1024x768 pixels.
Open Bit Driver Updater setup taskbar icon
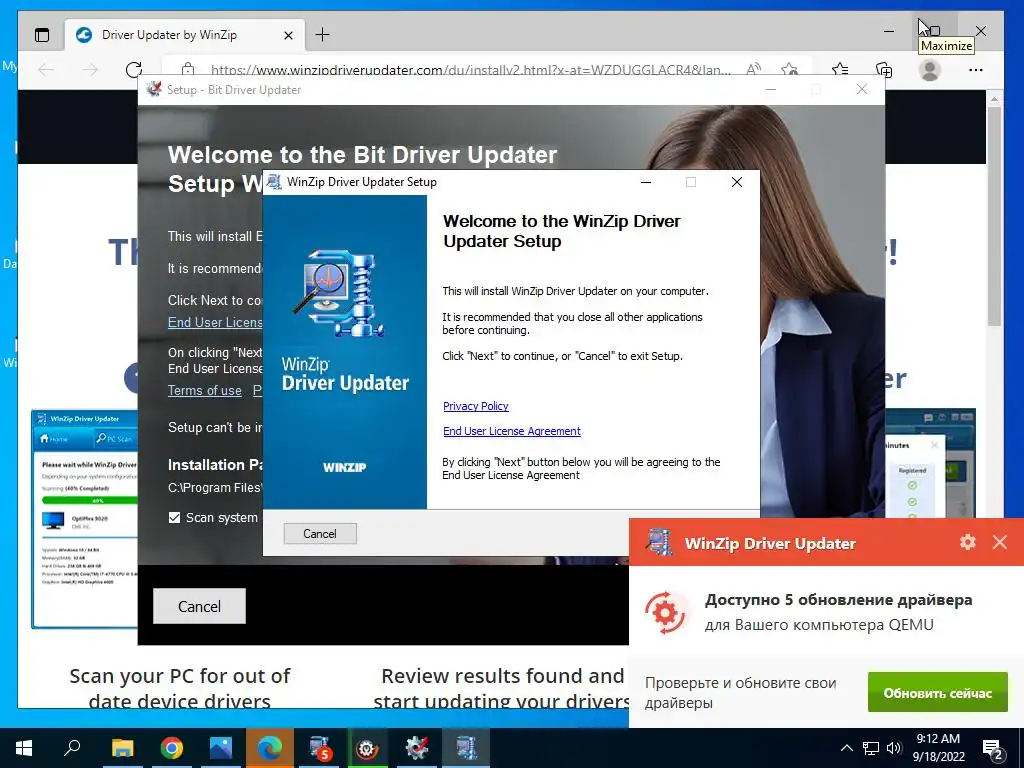point(417,748)
